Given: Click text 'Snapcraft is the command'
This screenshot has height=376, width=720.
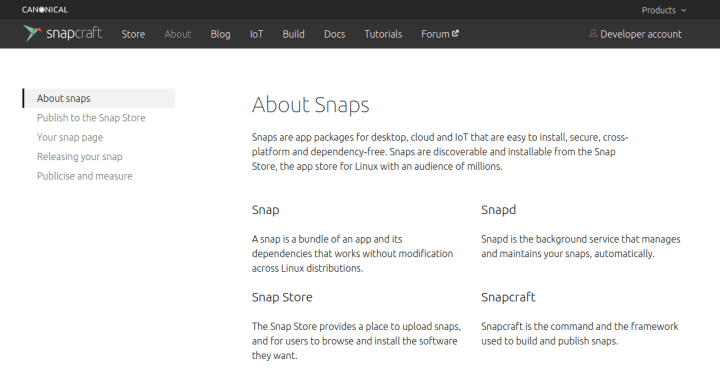Looking at the screenshot, I should click(579, 333).
